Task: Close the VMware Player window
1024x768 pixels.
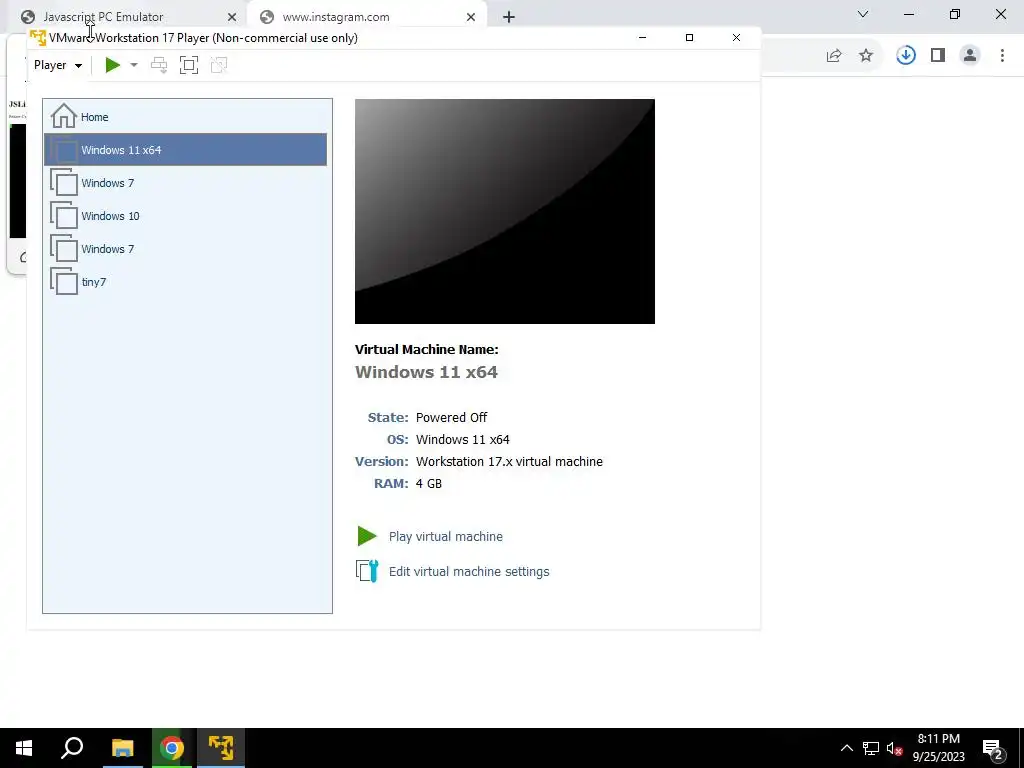Action: tap(736, 38)
